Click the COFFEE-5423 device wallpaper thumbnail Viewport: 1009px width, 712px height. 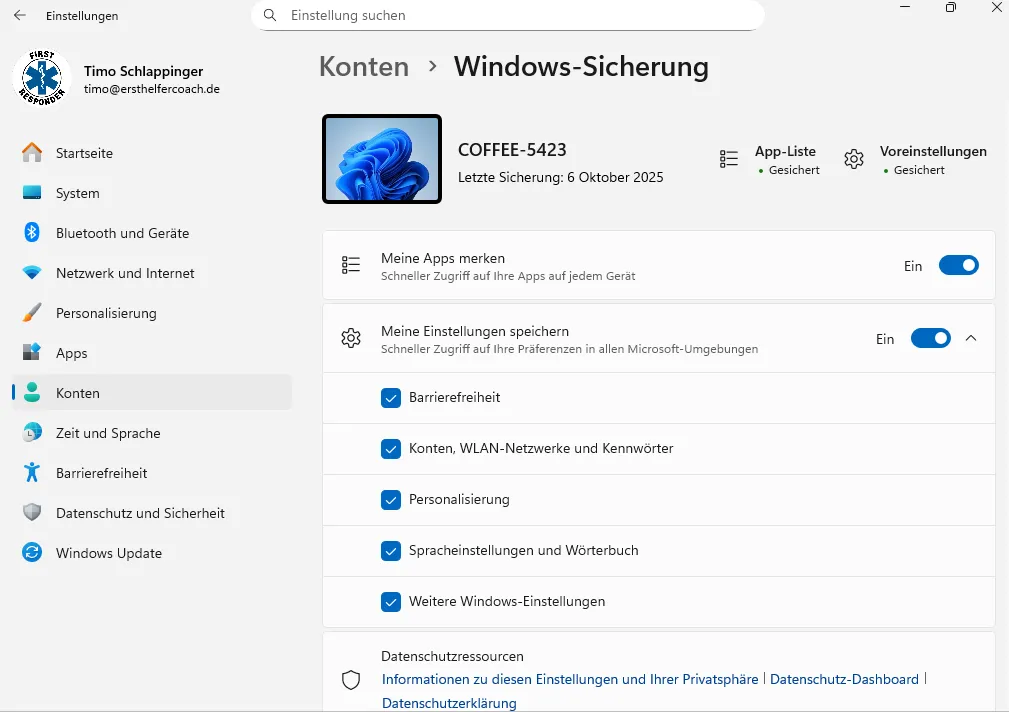(x=382, y=159)
